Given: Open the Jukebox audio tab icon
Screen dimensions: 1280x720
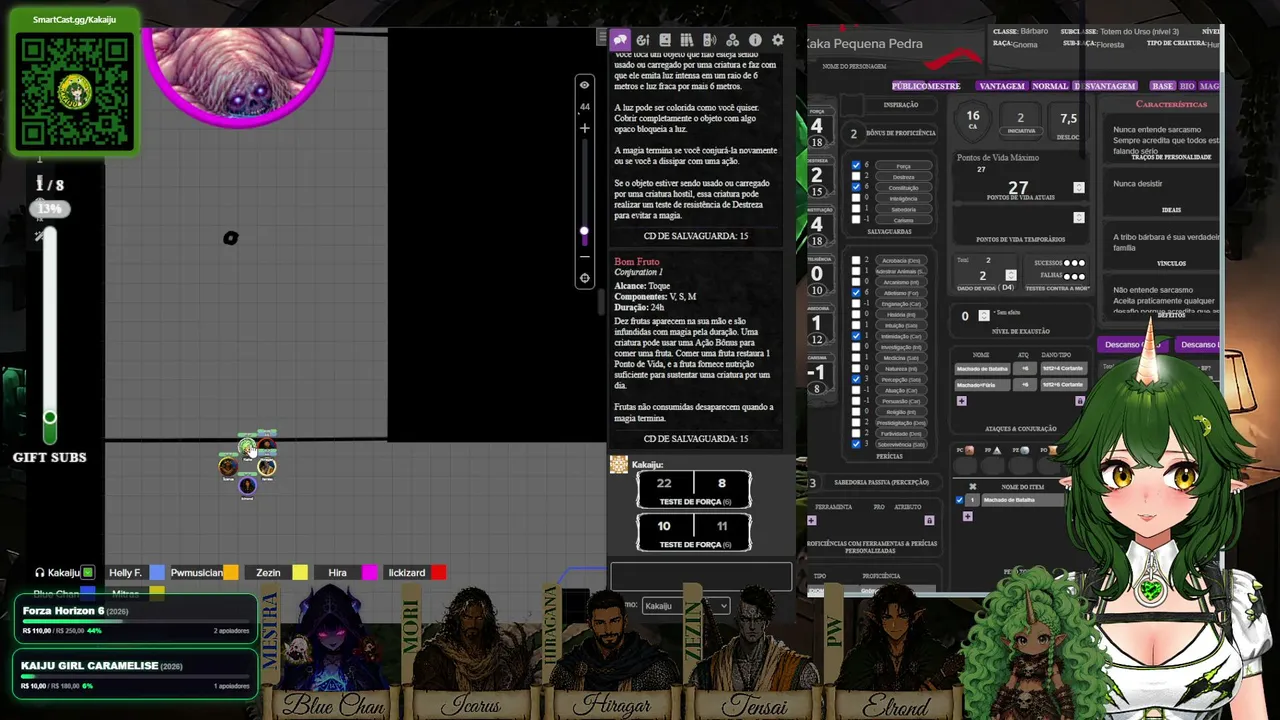Looking at the screenshot, I should (x=710, y=40).
